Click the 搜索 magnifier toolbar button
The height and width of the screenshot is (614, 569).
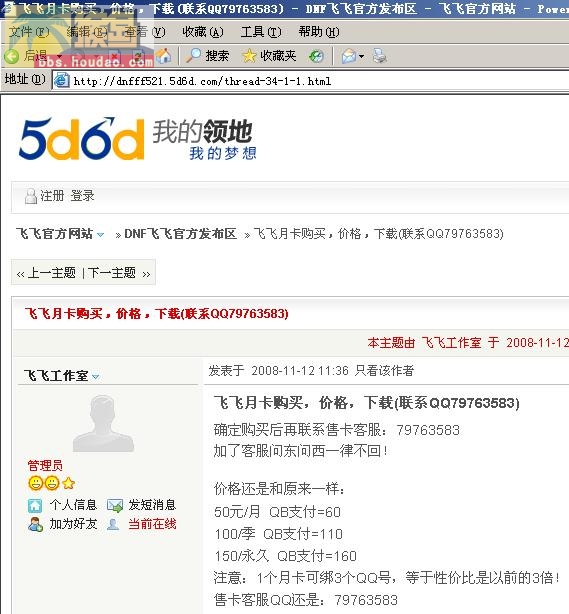click(208, 56)
